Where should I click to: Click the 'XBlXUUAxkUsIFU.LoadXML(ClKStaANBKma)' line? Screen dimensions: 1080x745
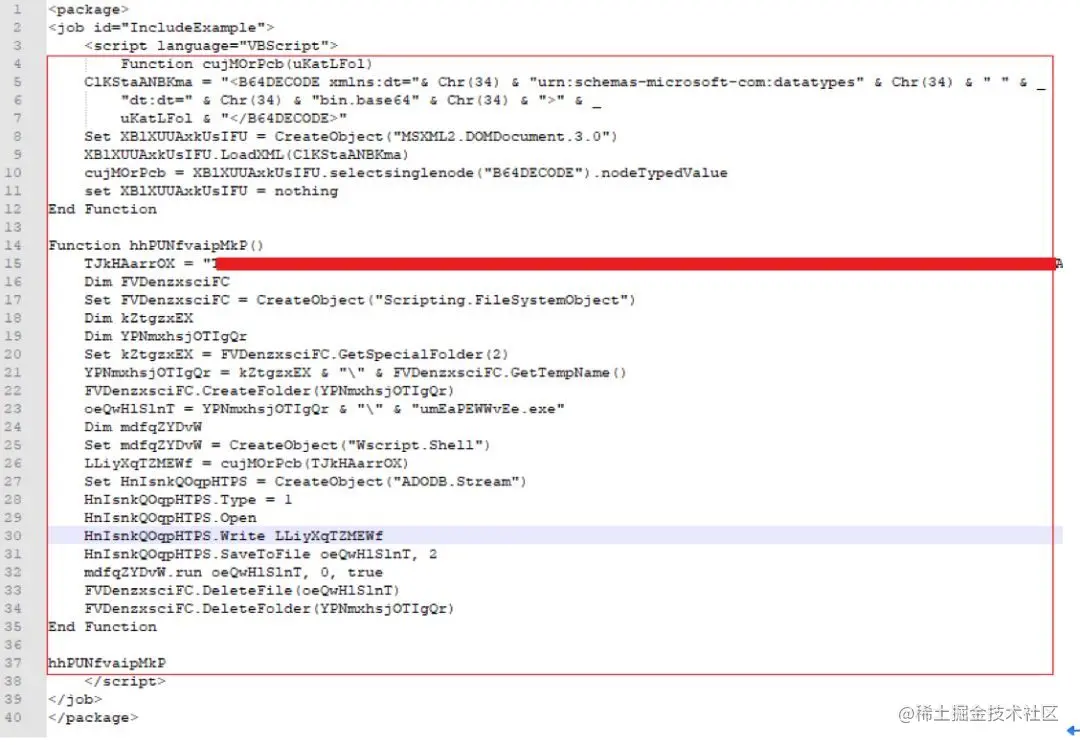coord(247,155)
